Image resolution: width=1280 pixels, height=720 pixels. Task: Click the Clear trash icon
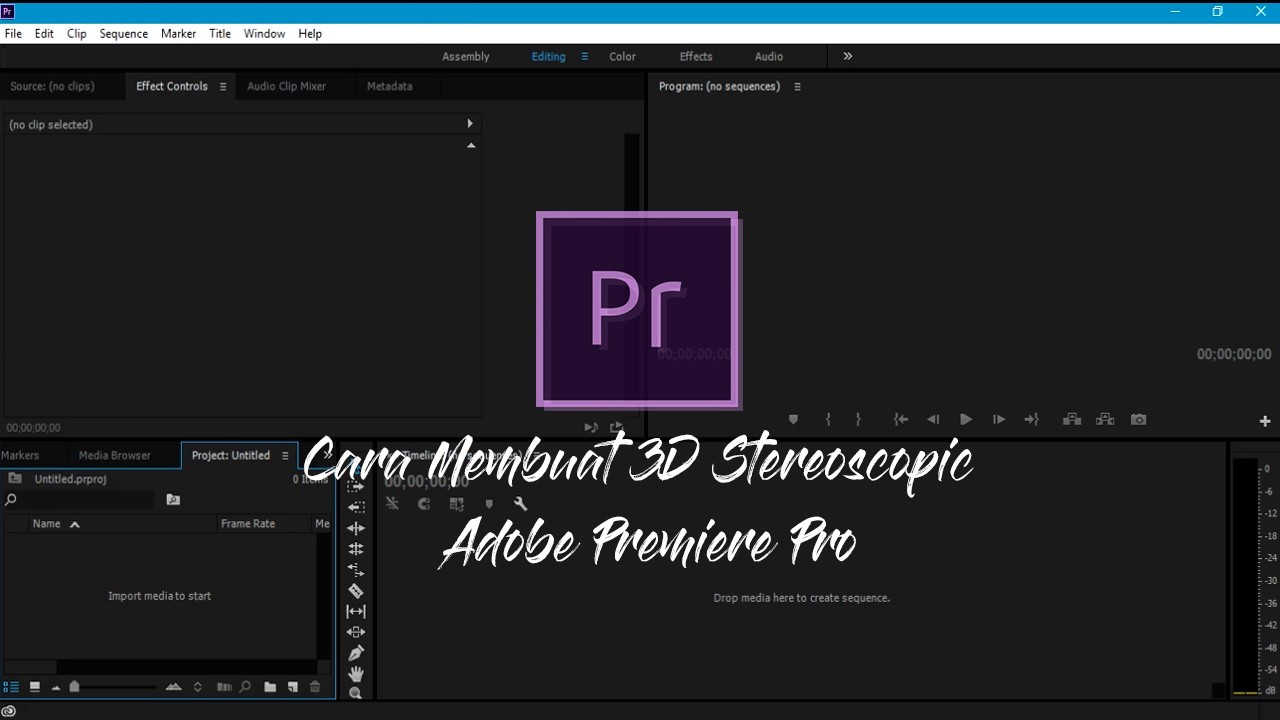[315, 687]
